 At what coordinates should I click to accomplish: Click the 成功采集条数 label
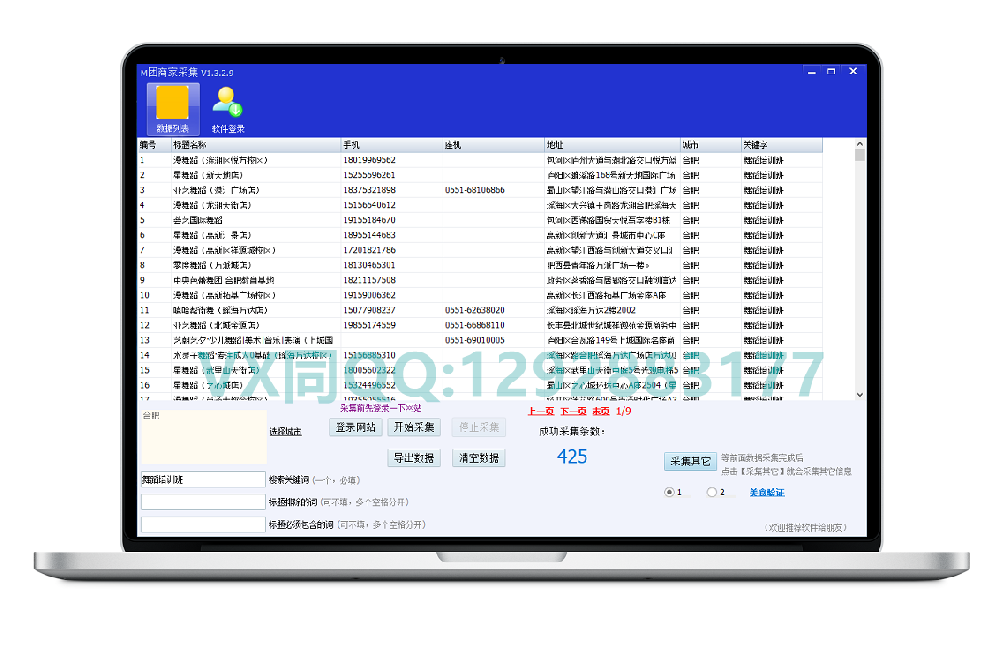[x=571, y=432]
